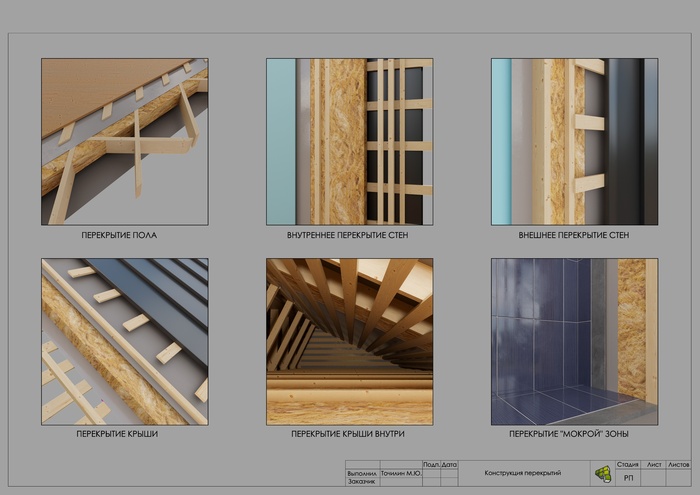The width and height of the screenshot is (700, 495).
Task: Select the ВНУТРЕННЕЕ ПЕРЕКРЫТИЕ СТЕН caption
Action: click(x=349, y=236)
